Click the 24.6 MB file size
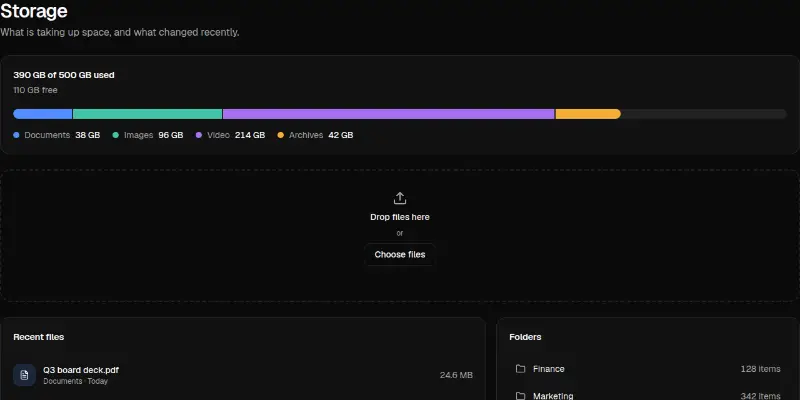 [456, 375]
